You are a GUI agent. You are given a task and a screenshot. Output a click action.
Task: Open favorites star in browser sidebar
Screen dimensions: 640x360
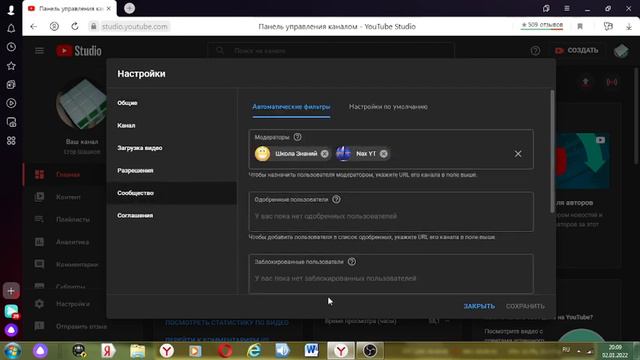click(11, 66)
